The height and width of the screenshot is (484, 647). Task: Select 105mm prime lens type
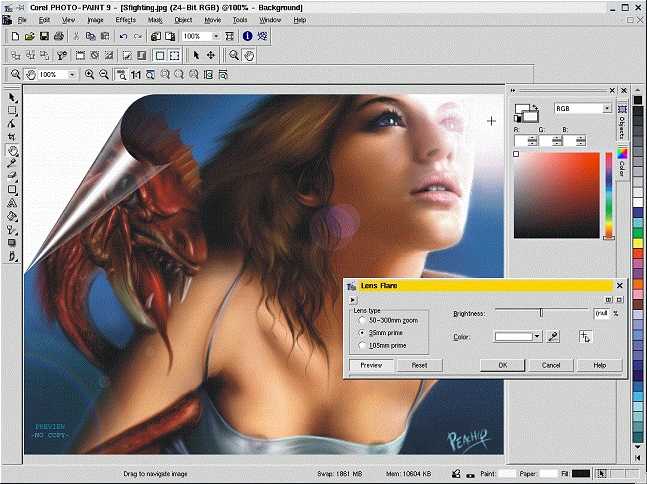(x=362, y=345)
